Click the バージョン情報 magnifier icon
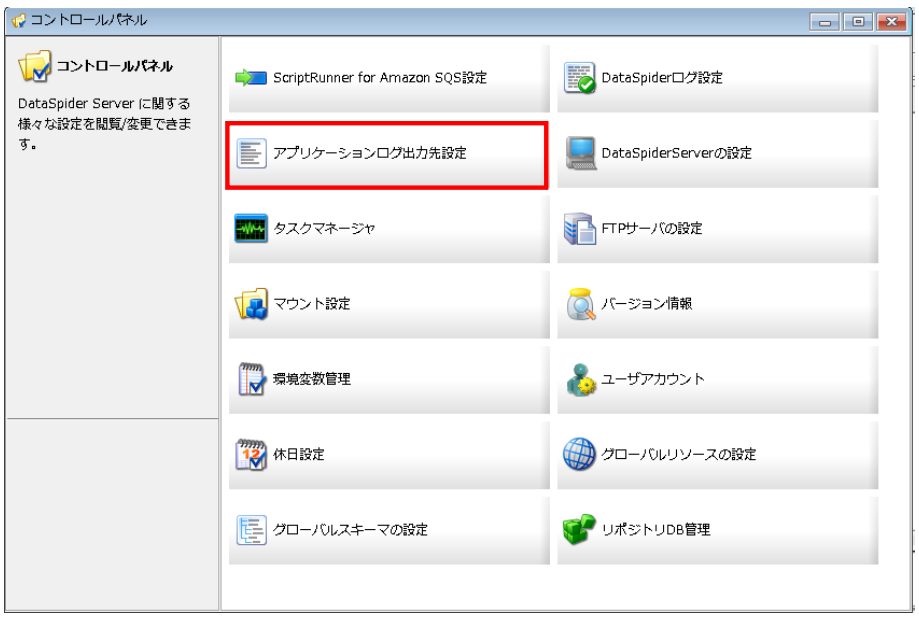 580,304
